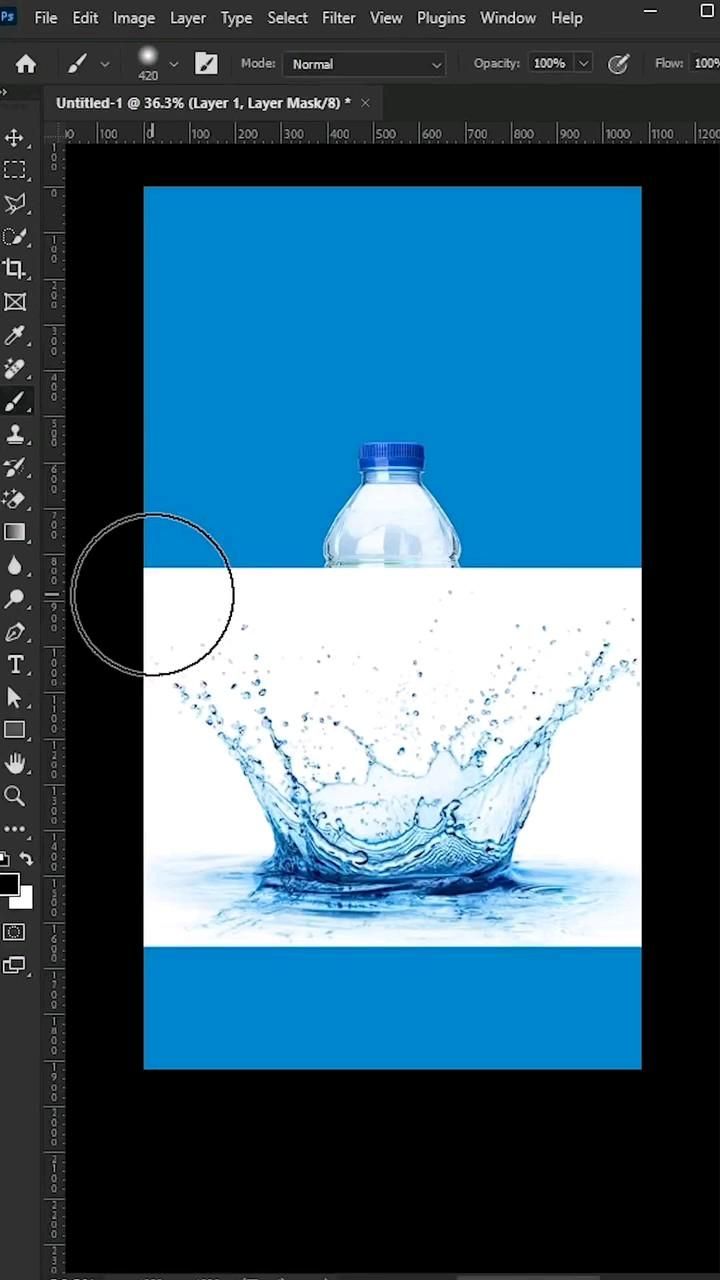Open the brush preset picker arrow

(174, 64)
